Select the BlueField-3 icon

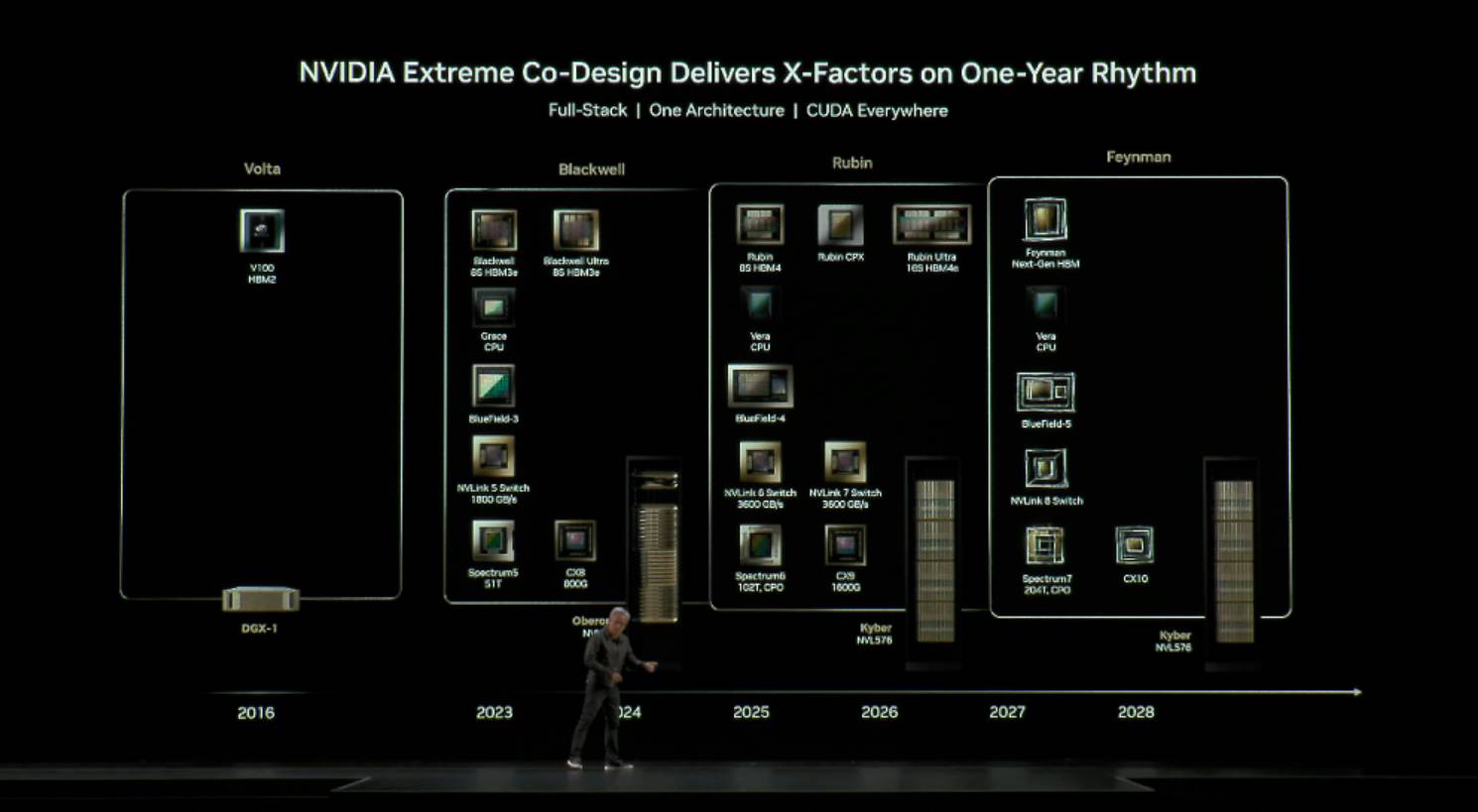coord(493,386)
